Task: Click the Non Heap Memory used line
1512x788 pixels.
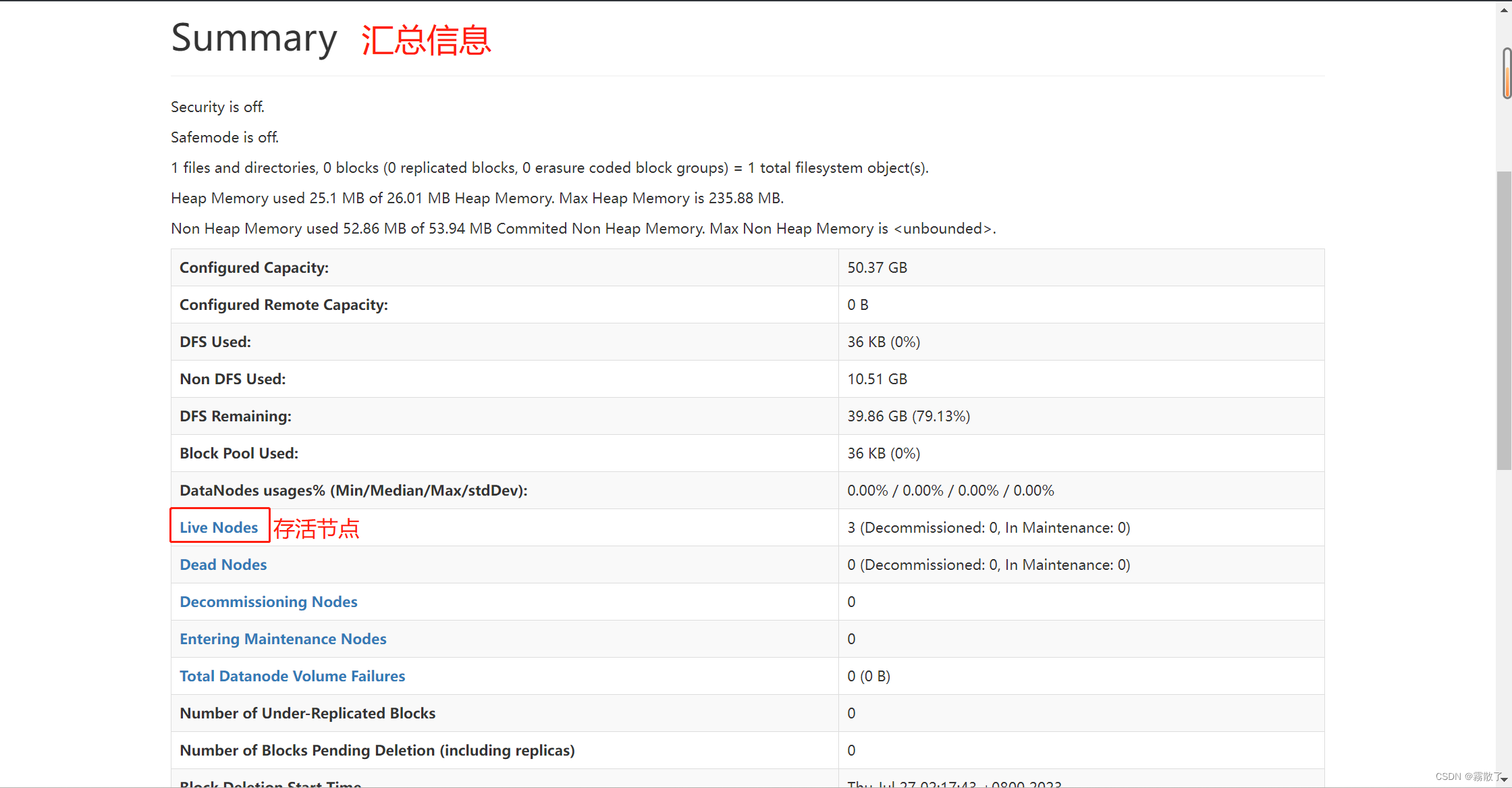Action: [583, 228]
